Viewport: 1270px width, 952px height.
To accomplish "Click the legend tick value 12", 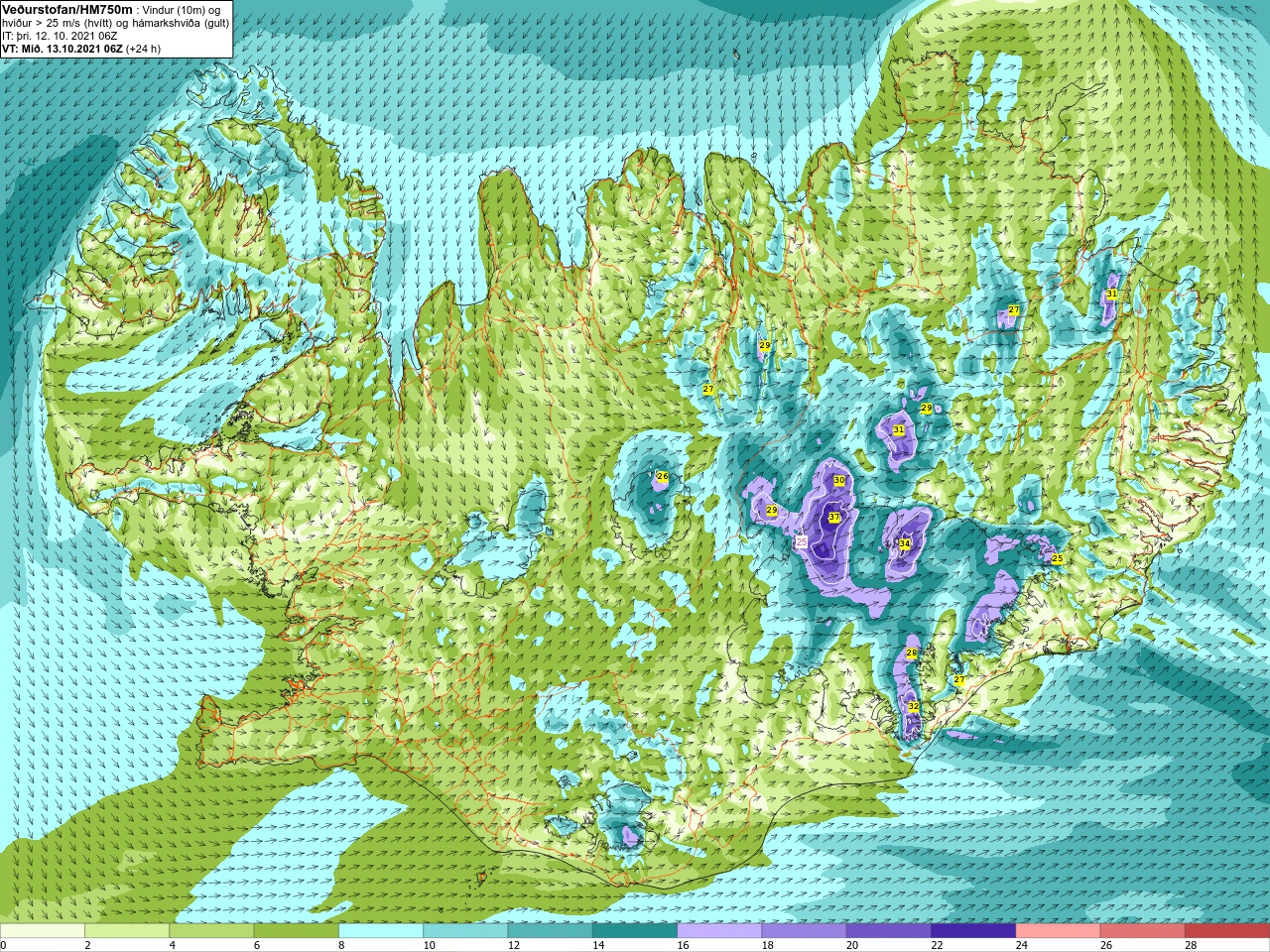I will click(513, 945).
